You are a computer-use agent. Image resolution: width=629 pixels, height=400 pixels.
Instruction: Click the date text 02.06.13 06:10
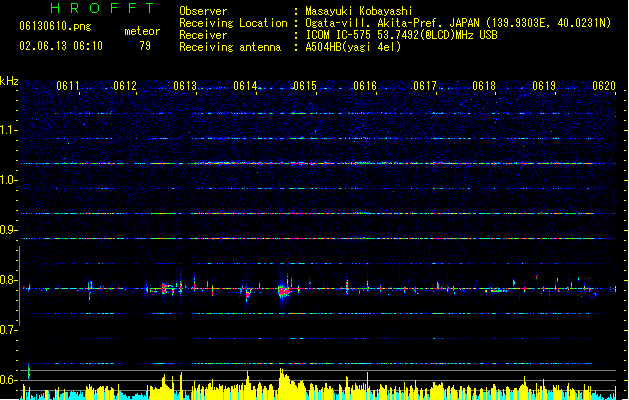(61, 46)
